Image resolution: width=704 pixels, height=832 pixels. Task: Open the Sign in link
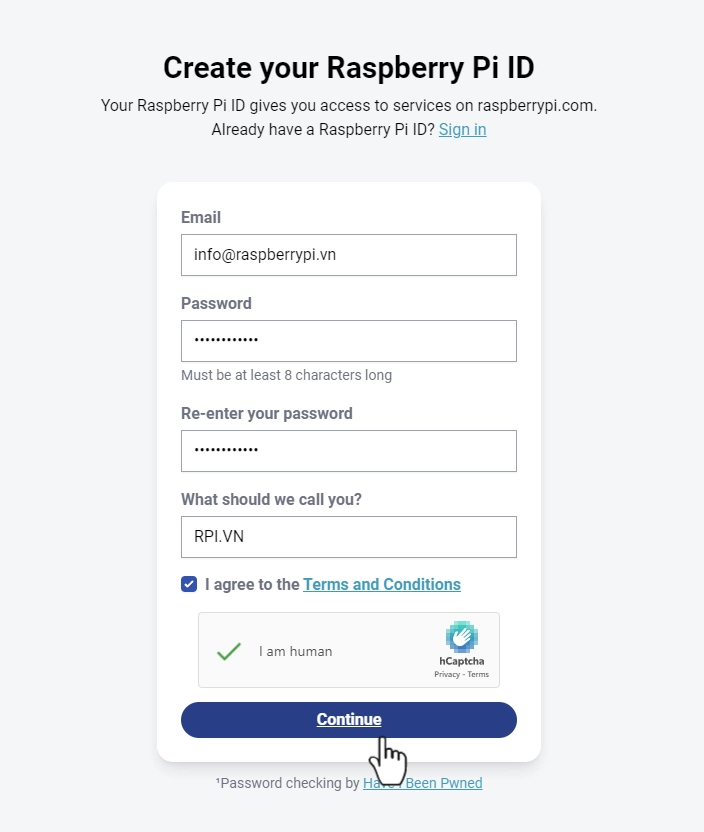click(462, 129)
